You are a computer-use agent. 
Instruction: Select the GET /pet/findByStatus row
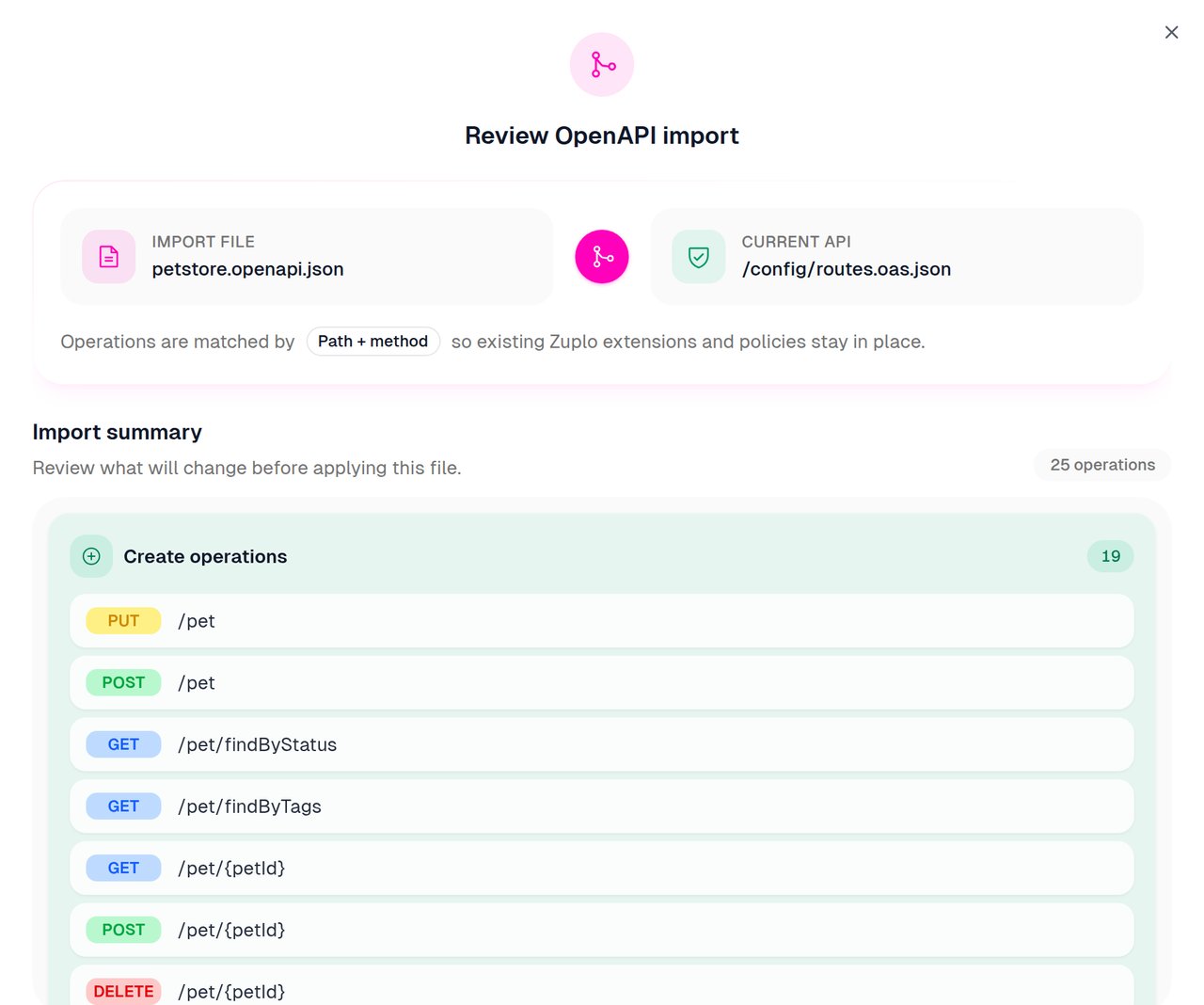pyautogui.click(x=602, y=744)
